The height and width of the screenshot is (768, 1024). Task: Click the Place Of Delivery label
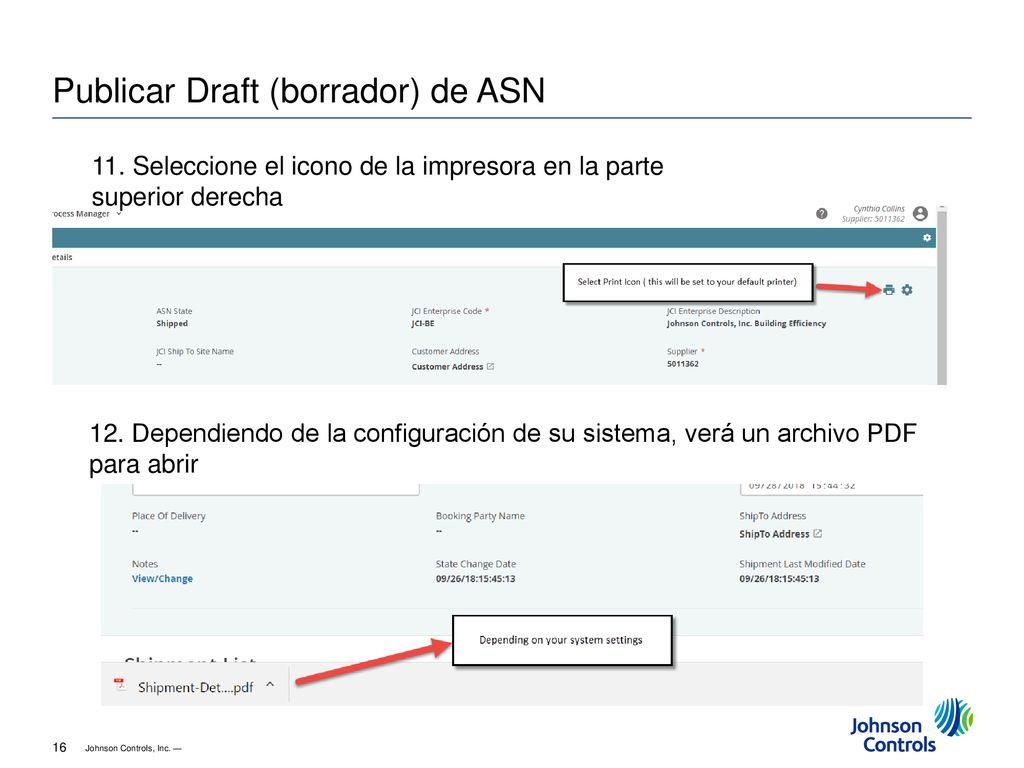pos(168,516)
